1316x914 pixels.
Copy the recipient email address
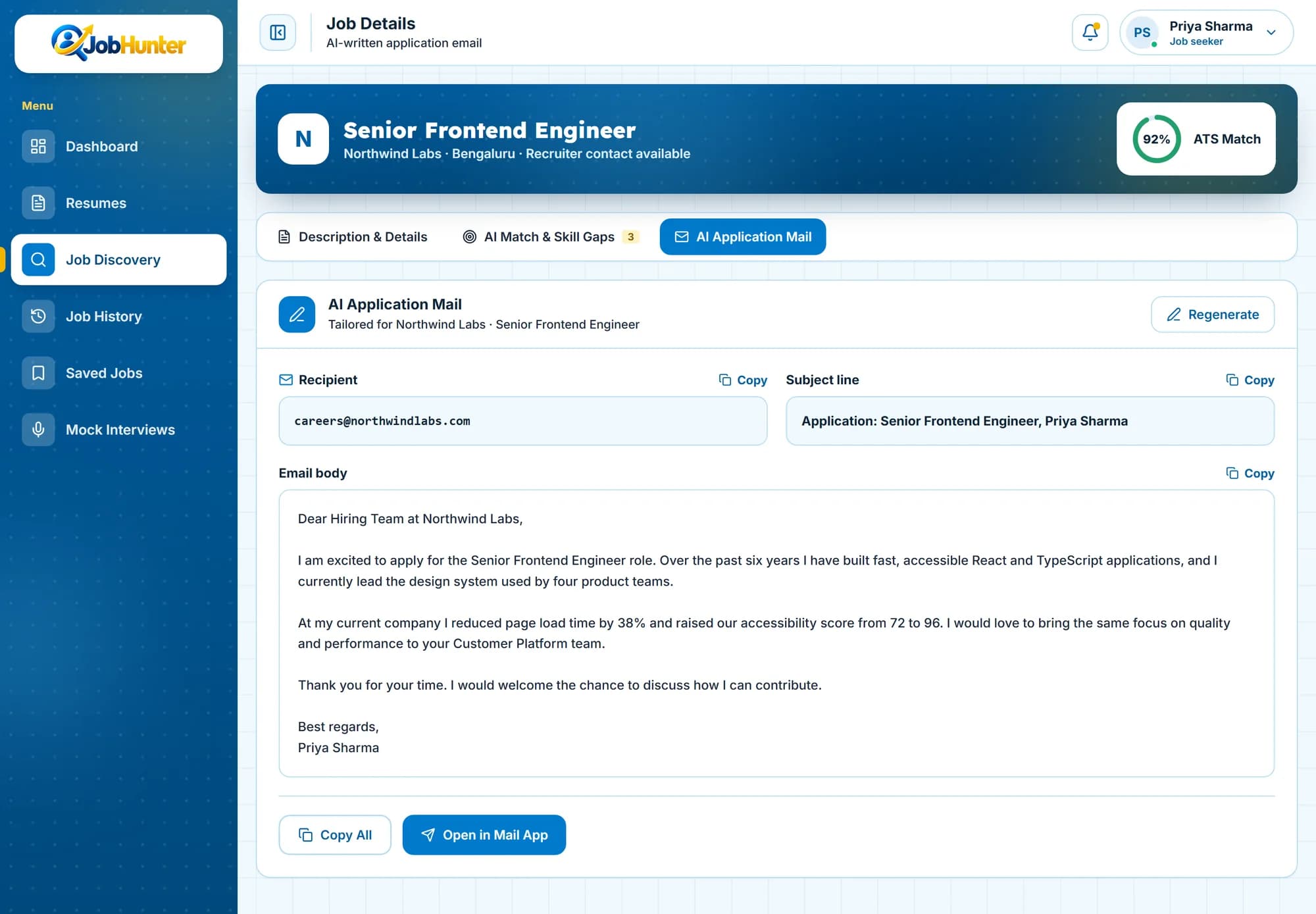(x=743, y=380)
